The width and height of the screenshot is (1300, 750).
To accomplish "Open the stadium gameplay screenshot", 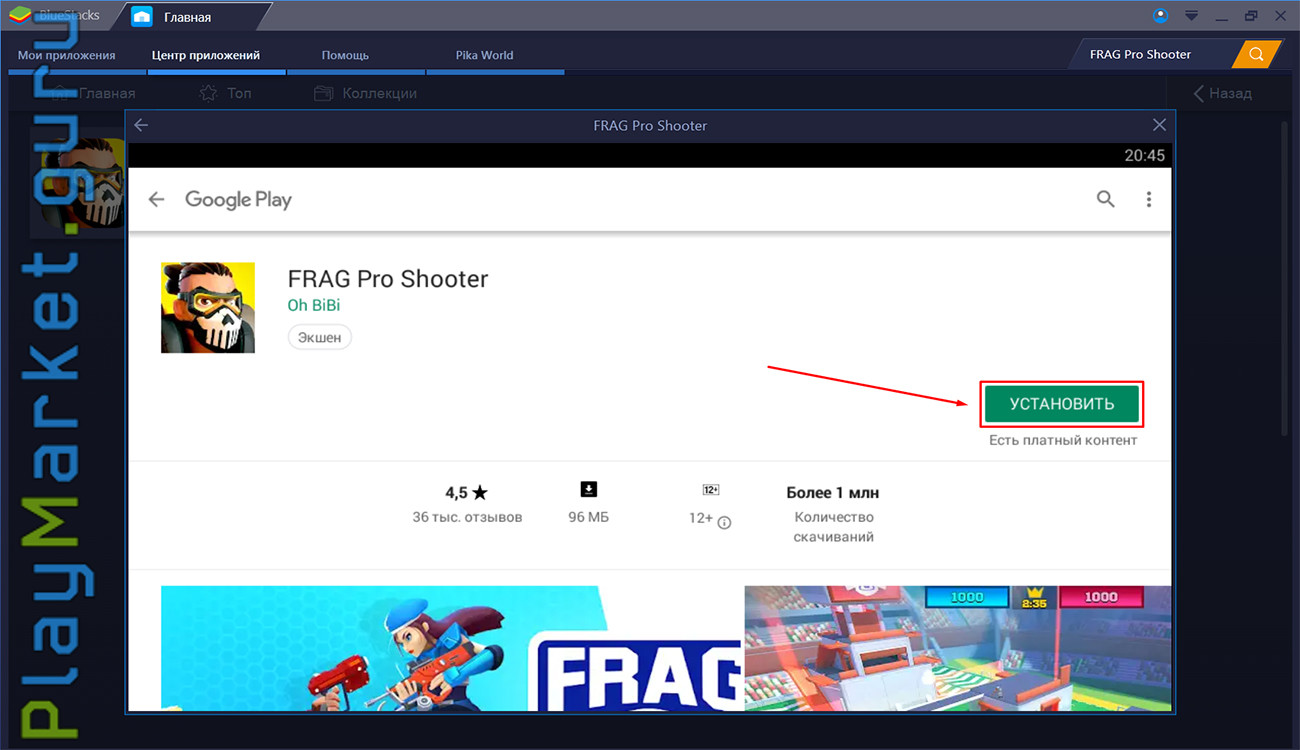I will pyautogui.click(x=958, y=648).
